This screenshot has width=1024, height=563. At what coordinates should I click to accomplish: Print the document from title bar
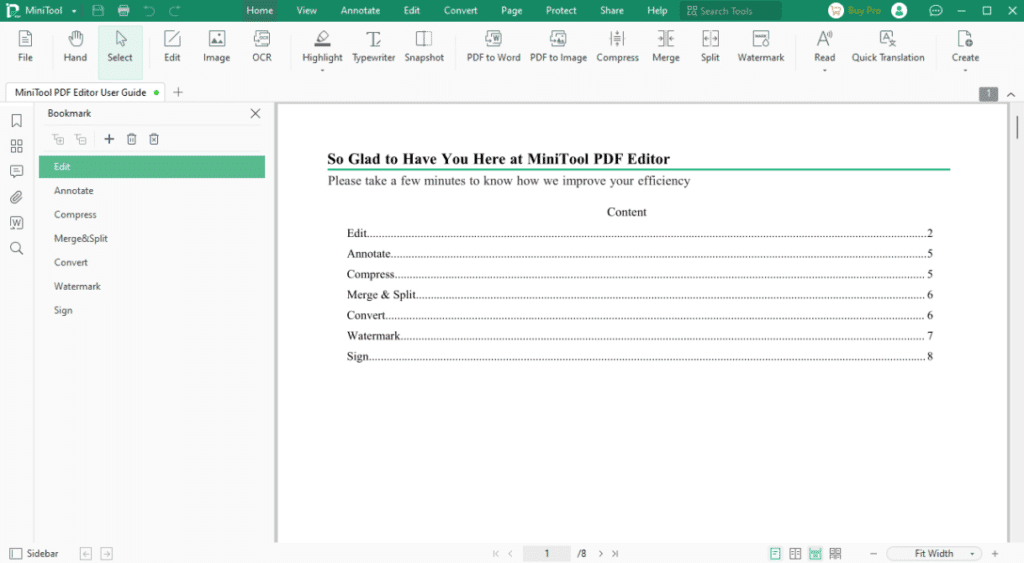point(123,10)
